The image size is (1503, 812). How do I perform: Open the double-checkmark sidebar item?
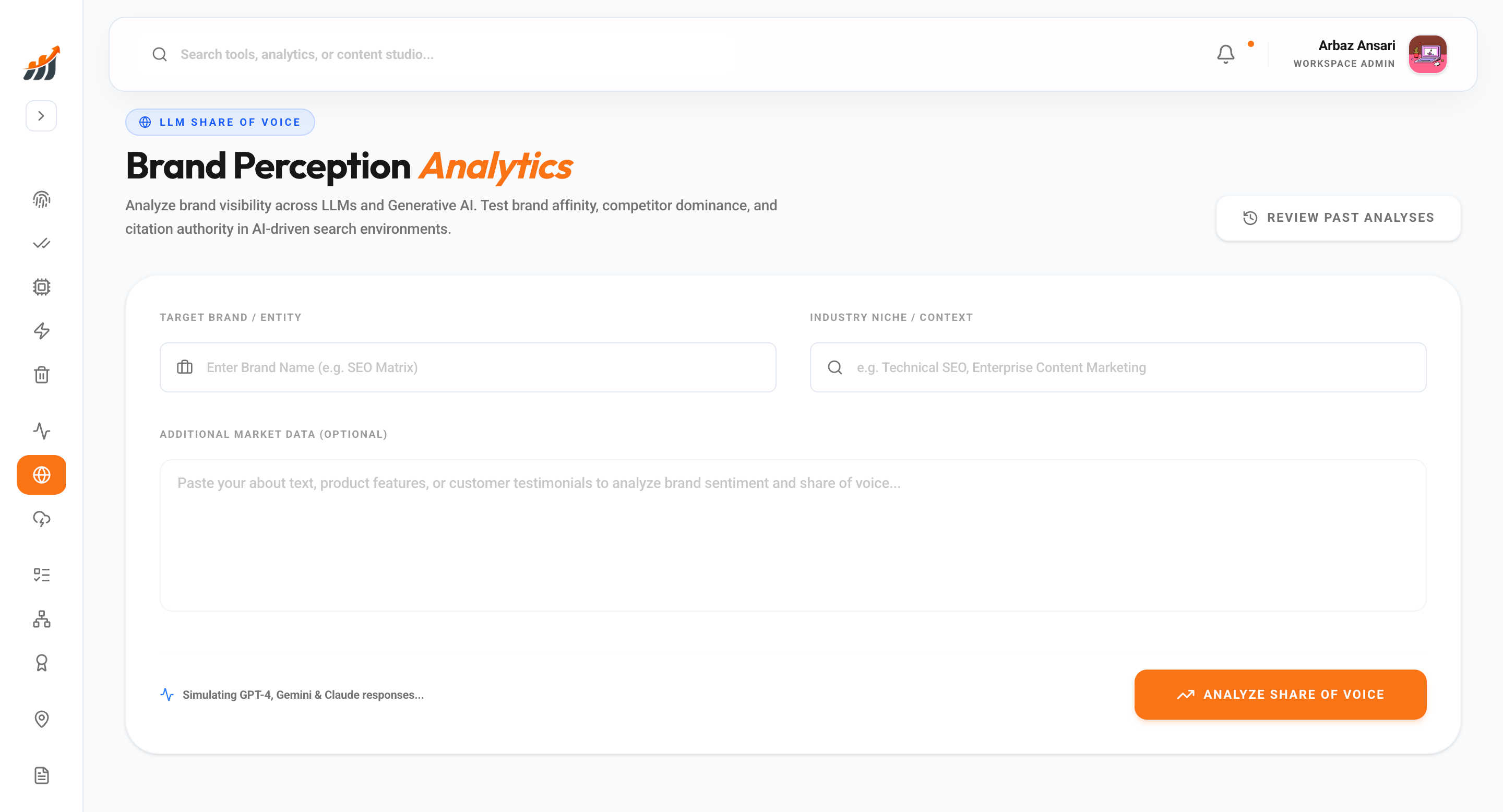coord(41,243)
